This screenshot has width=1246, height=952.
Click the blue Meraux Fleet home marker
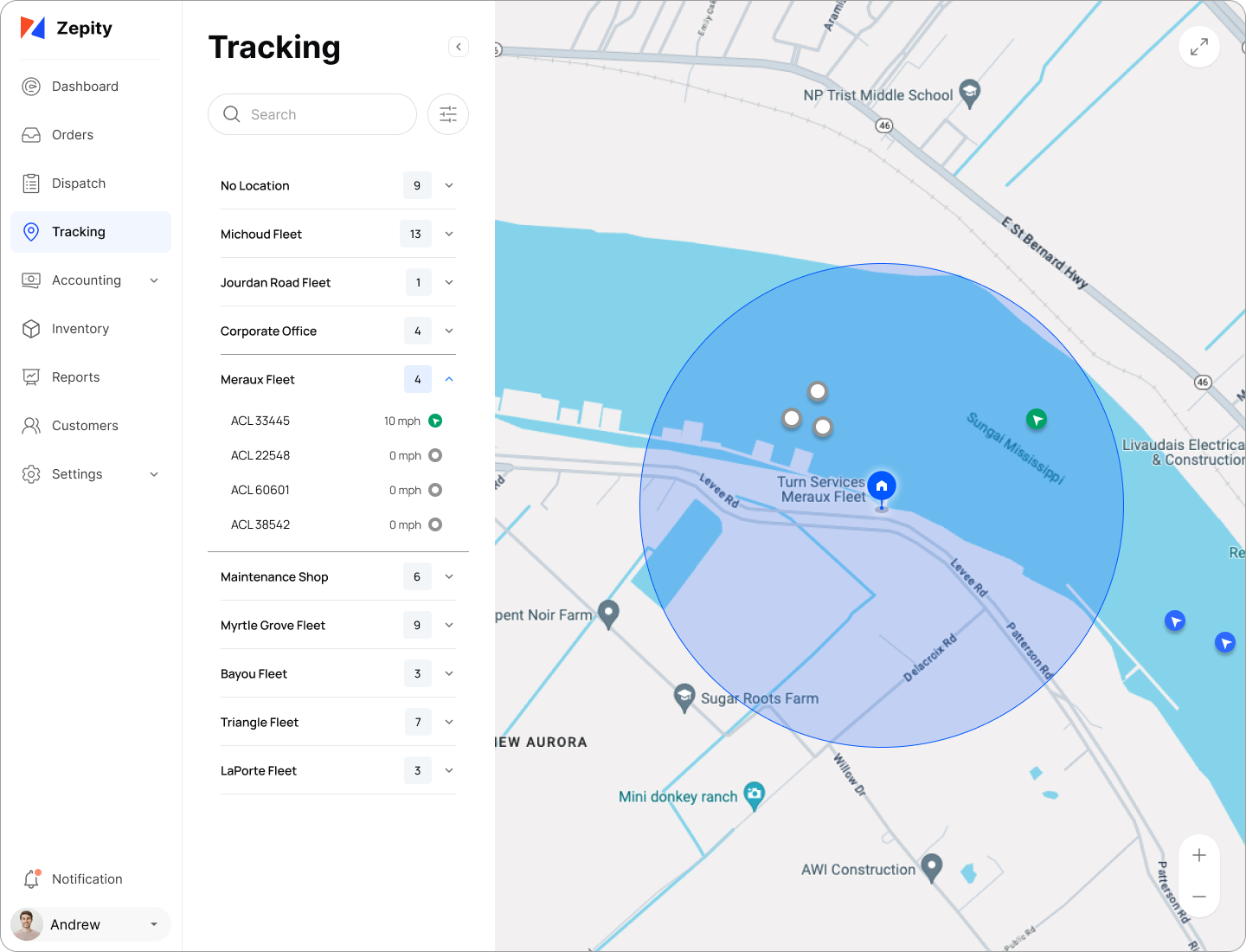tap(881, 486)
